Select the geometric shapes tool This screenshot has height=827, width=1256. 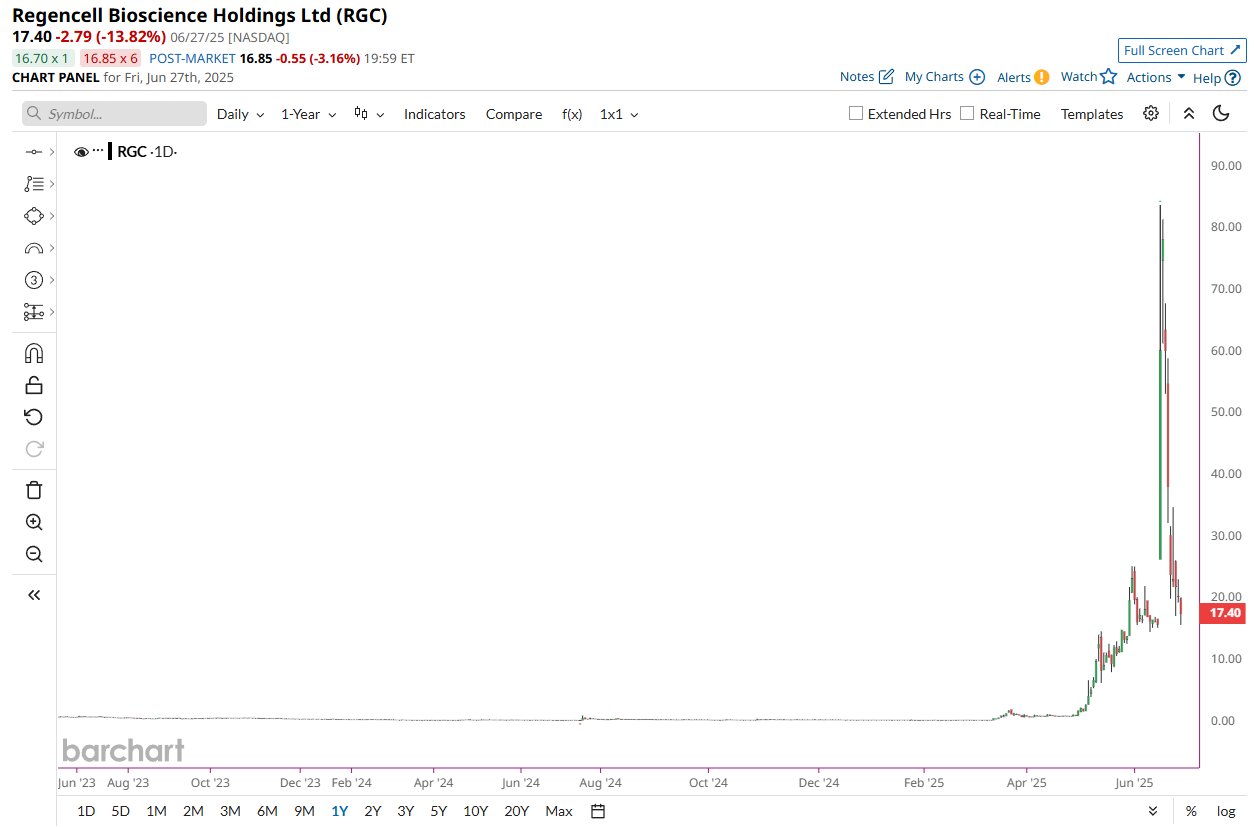pos(34,216)
